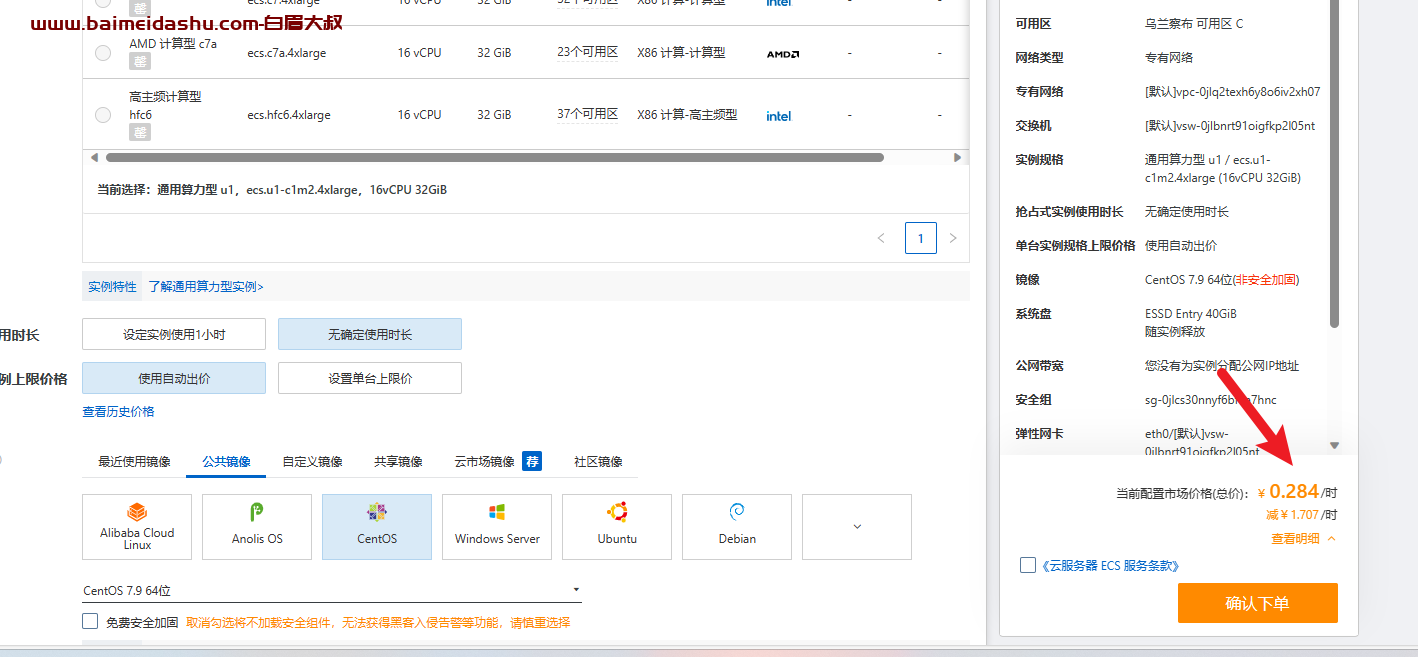Click the 0.284 price value
This screenshot has height=657, width=1418.
tap(1294, 491)
